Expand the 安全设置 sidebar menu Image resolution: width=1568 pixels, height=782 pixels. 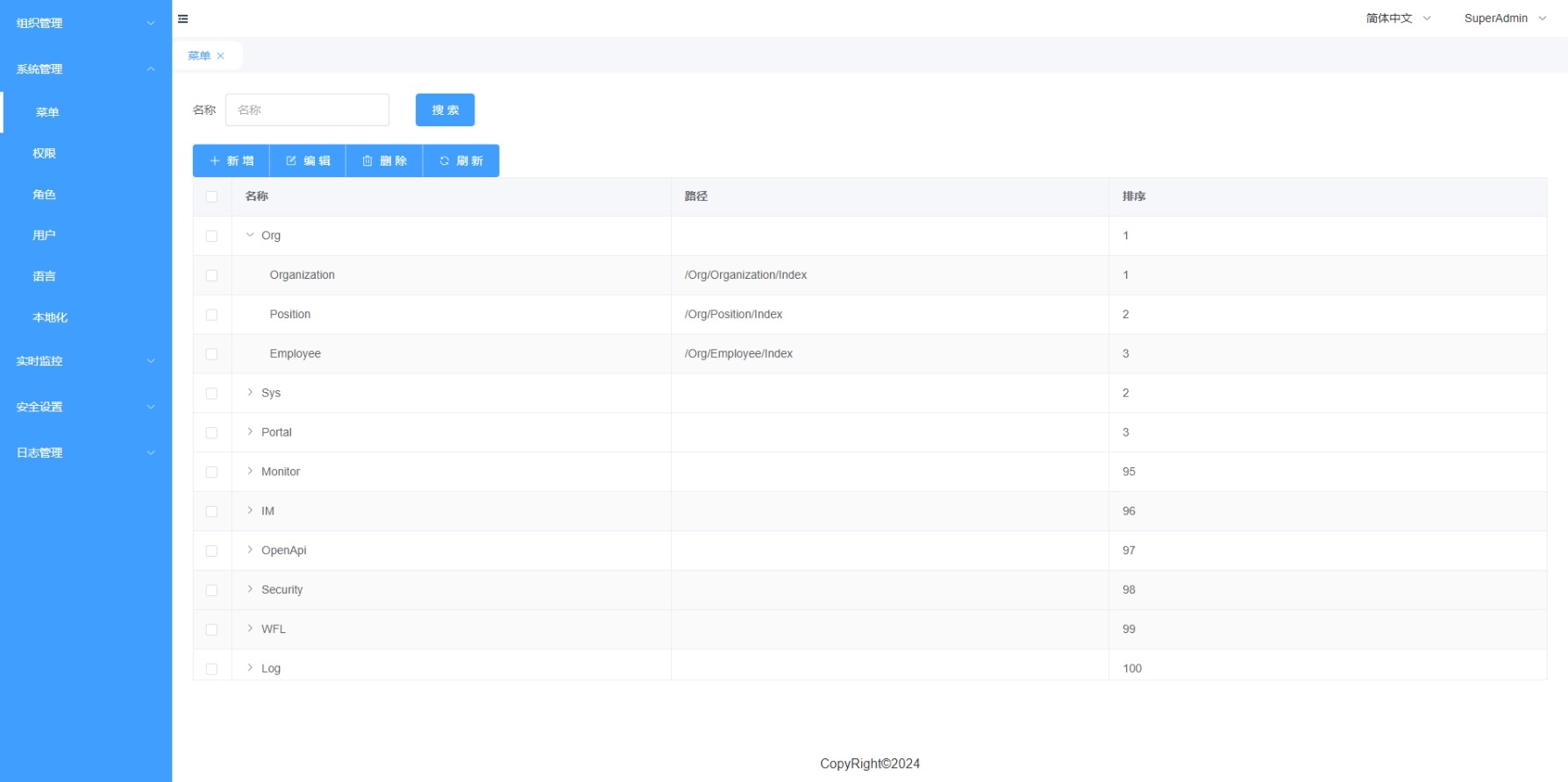click(x=86, y=407)
